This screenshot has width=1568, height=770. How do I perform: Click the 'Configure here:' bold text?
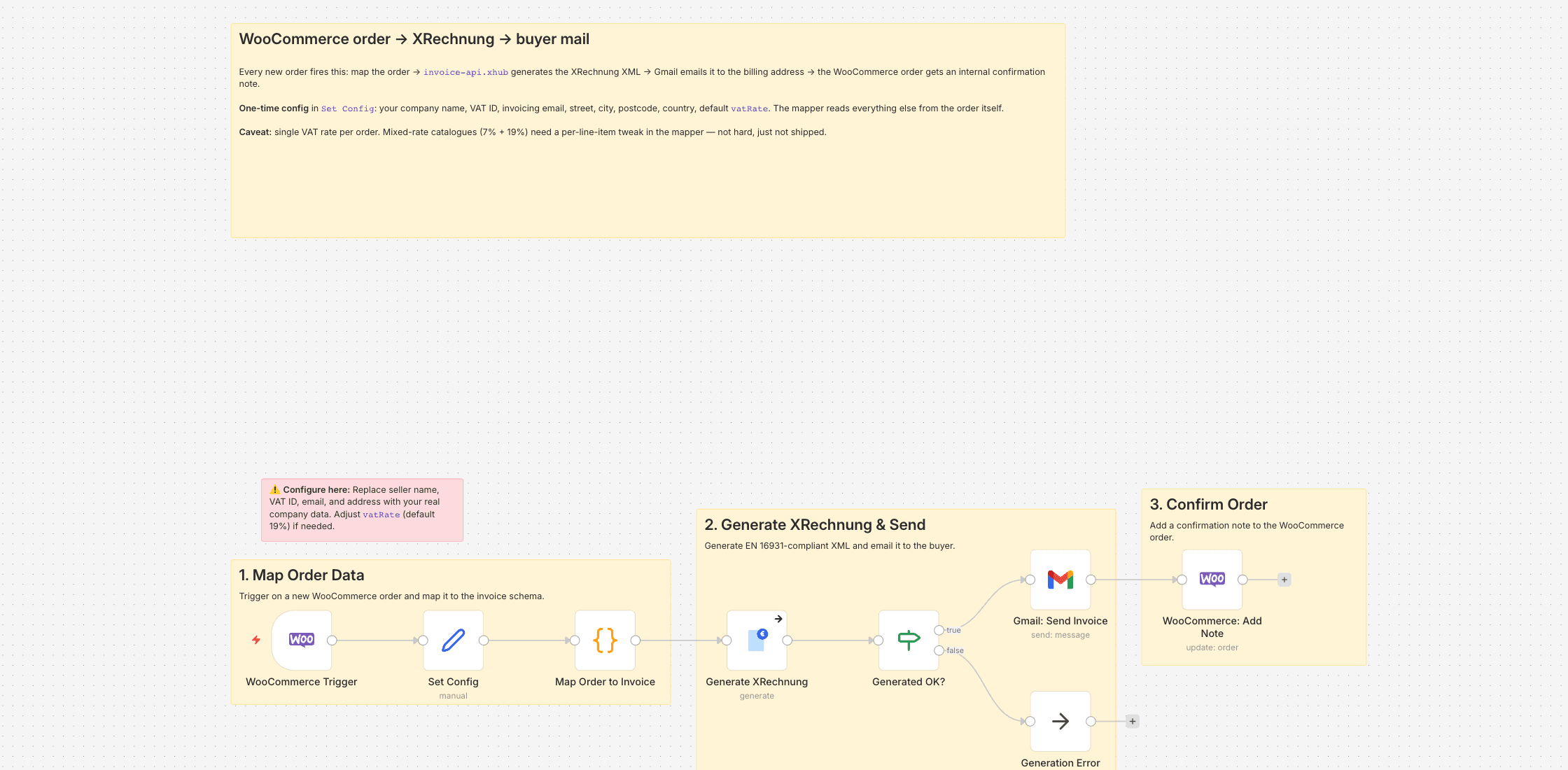316,490
